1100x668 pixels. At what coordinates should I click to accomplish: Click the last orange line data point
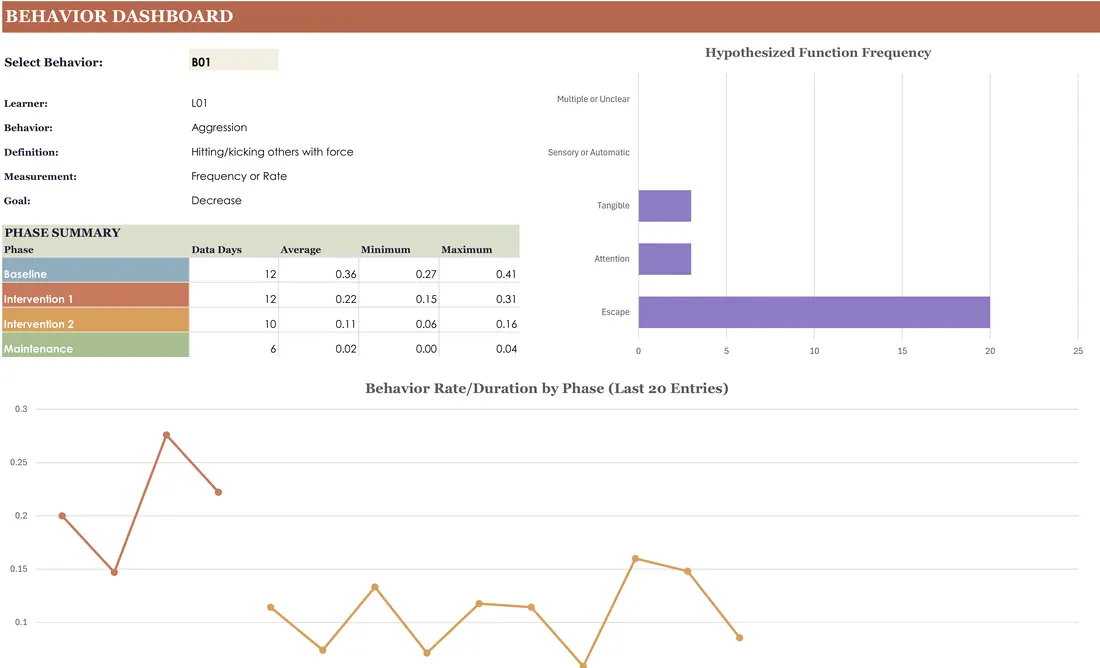click(x=739, y=638)
